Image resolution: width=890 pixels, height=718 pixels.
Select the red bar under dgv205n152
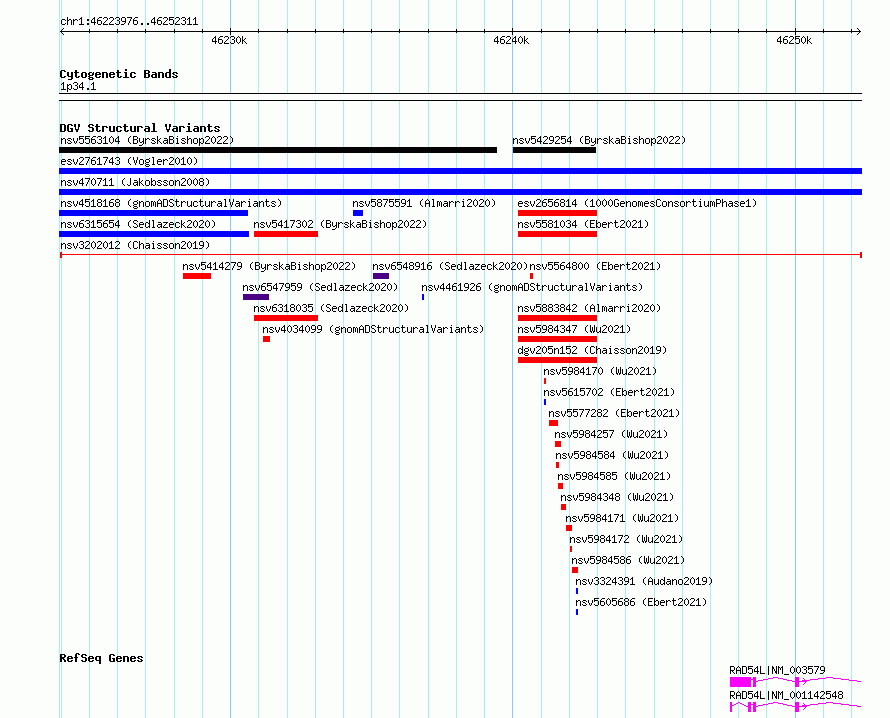tap(557, 360)
